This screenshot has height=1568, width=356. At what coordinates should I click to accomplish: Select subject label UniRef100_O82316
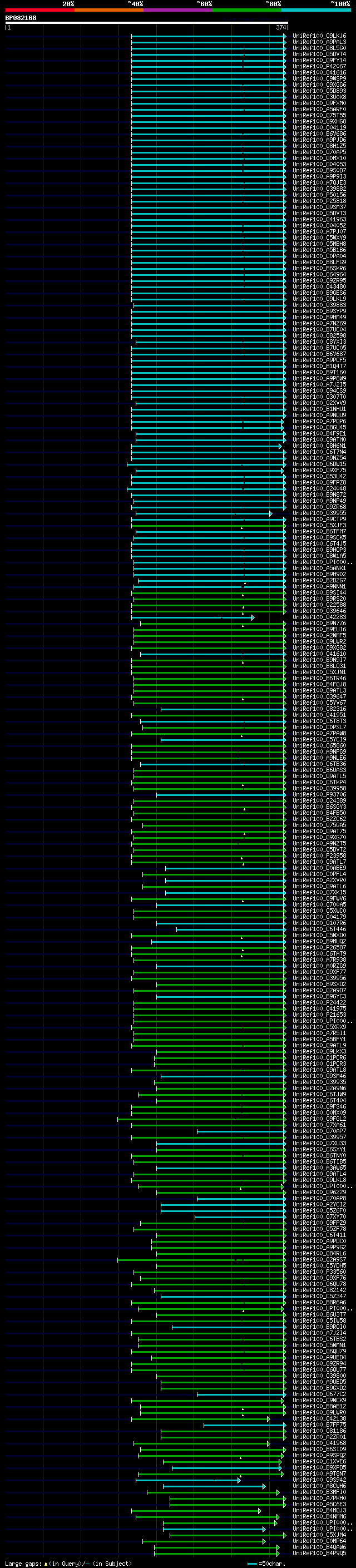point(319,709)
